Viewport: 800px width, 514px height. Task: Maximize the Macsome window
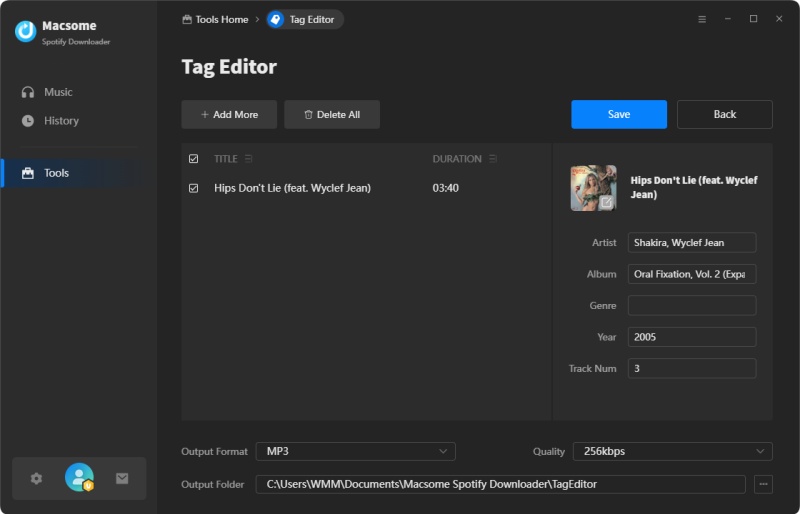pos(753,19)
